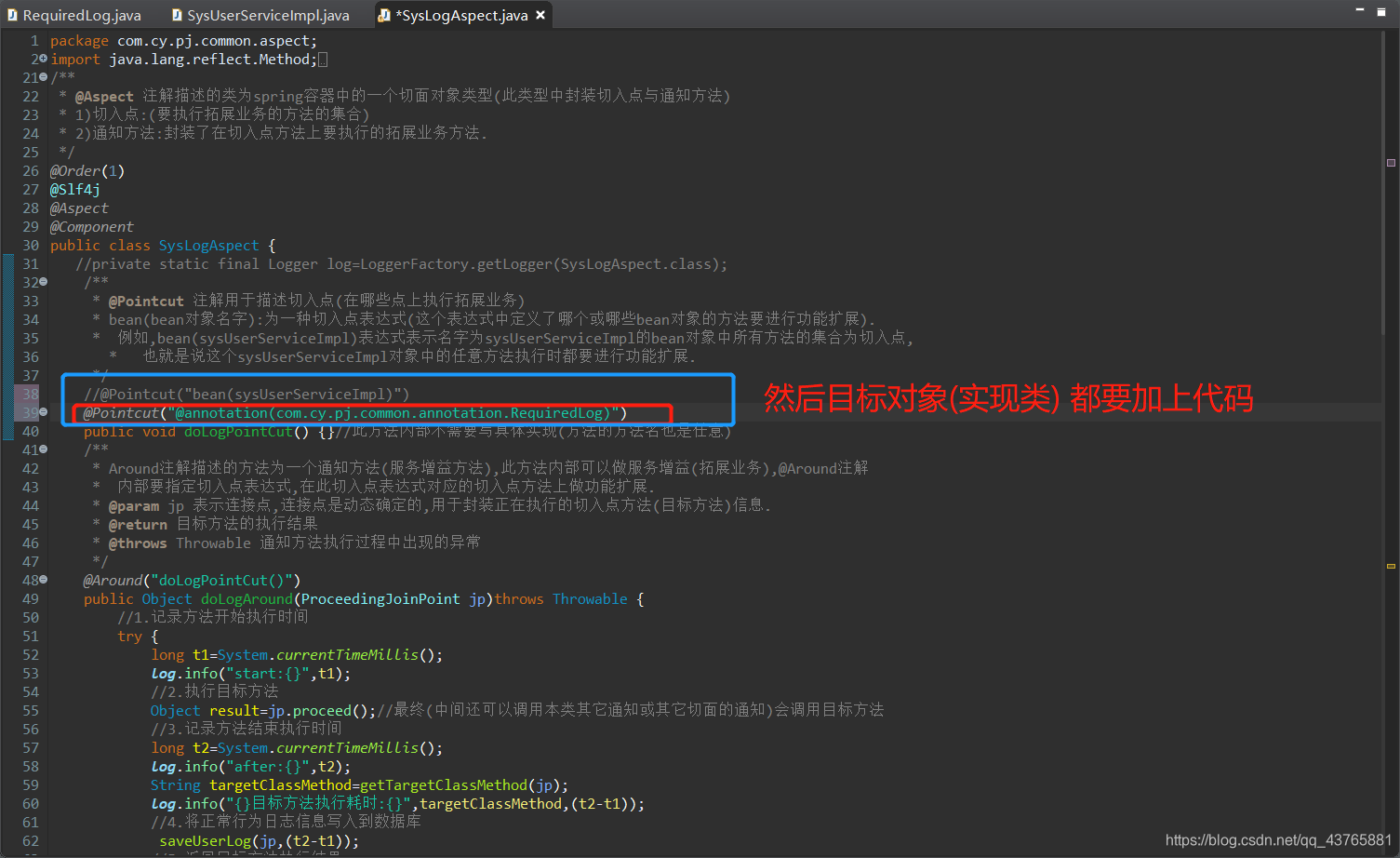Click line number 55 in the gutter
The height and width of the screenshot is (858, 1400).
pyautogui.click(x=31, y=710)
